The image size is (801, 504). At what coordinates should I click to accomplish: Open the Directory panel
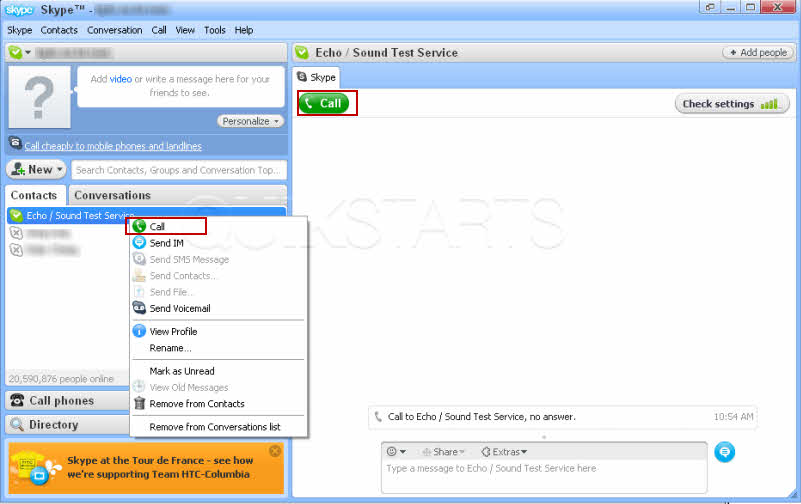pyautogui.click(x=67, y=424)
